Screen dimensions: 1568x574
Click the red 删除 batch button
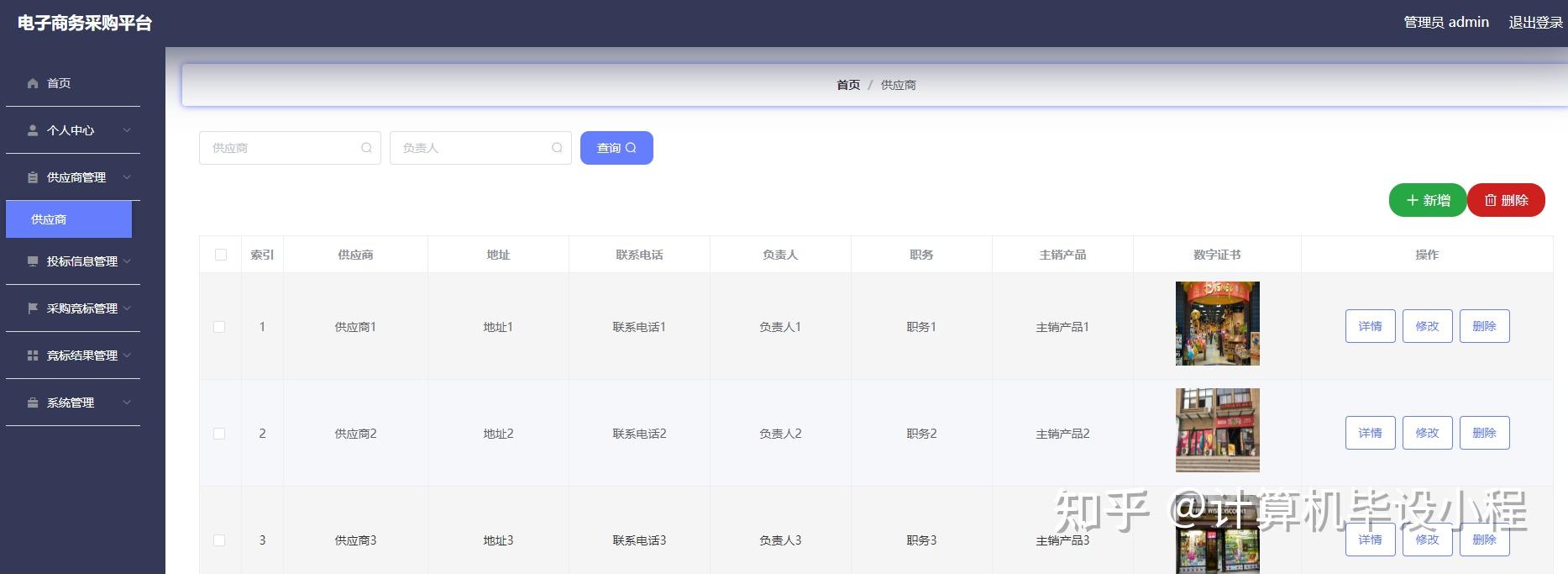1507,200
